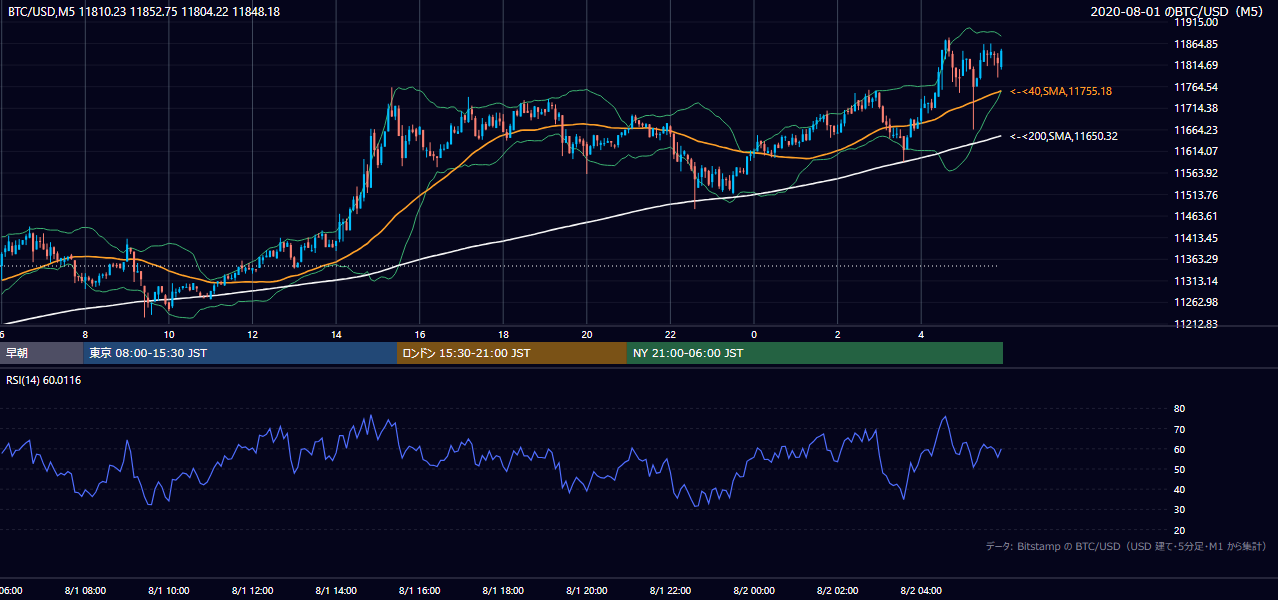Click RSI axis level 80
The image size is (1278, 600).
[1180, 409]
